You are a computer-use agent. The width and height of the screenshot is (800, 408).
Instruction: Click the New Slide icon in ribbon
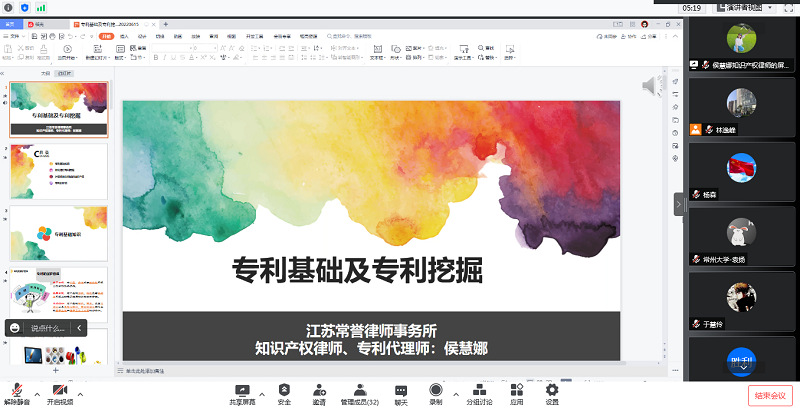(x=98, y=49)
